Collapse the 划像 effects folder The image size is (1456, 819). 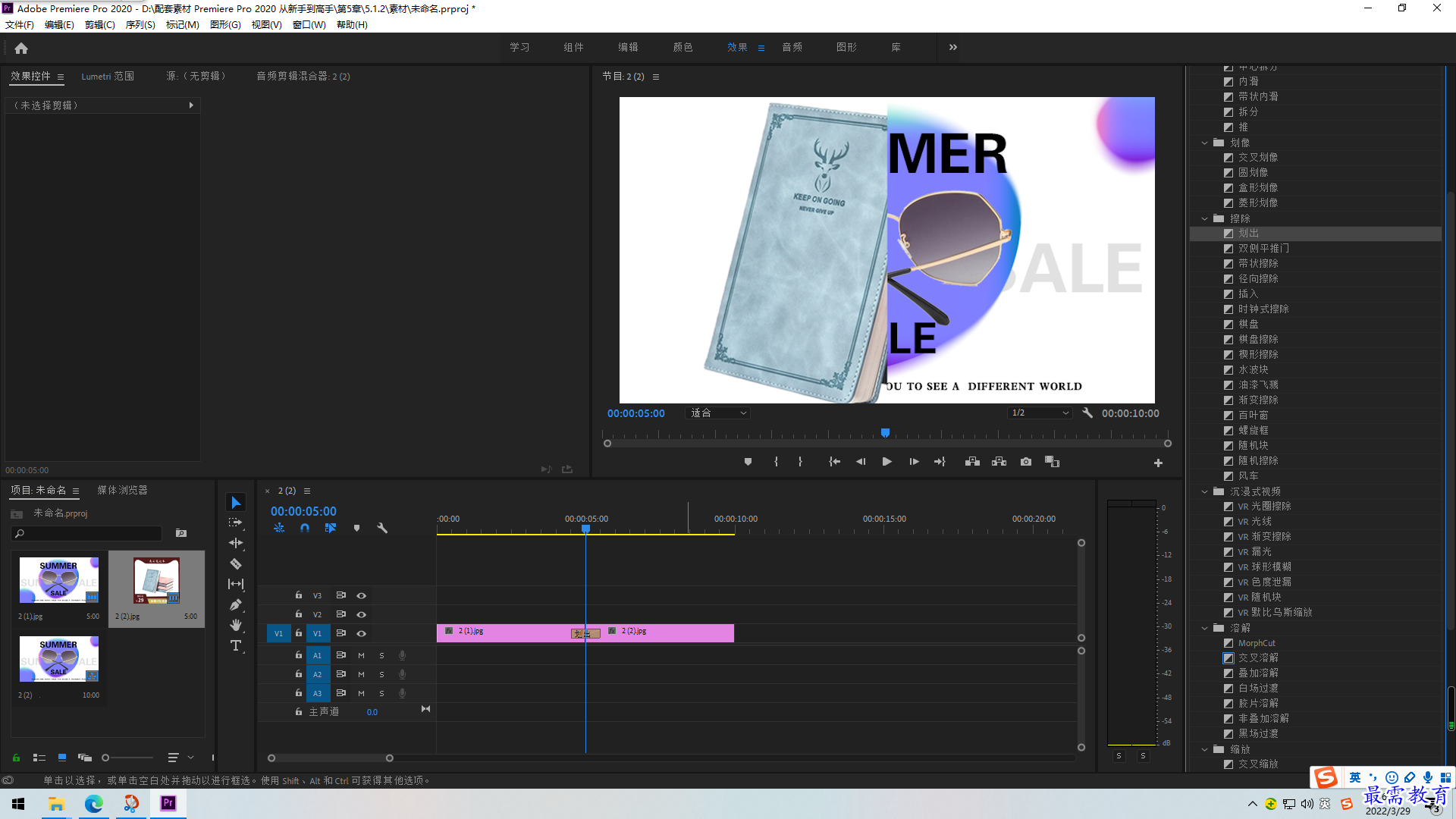click(1205, 143)
